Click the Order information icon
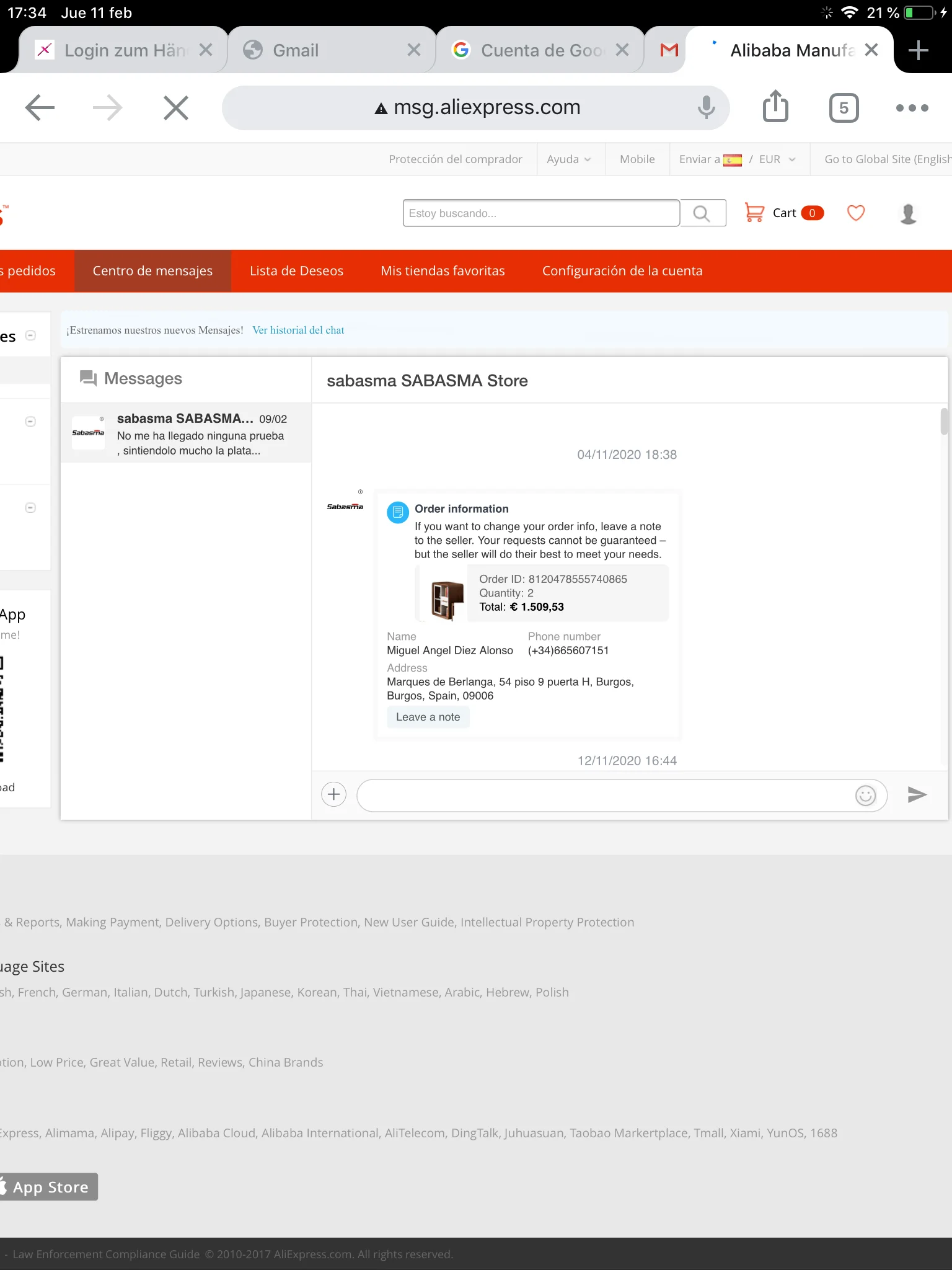The image size is (952, 1270). pos(398,512)
